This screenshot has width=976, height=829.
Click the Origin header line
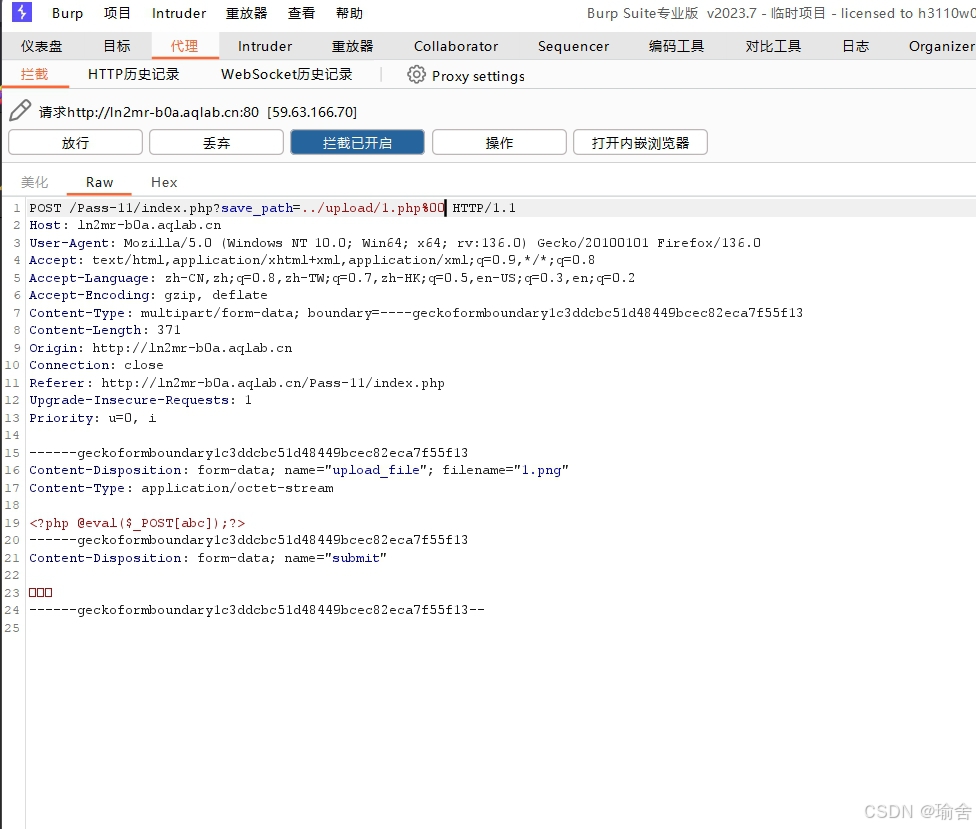pos(161,348)
